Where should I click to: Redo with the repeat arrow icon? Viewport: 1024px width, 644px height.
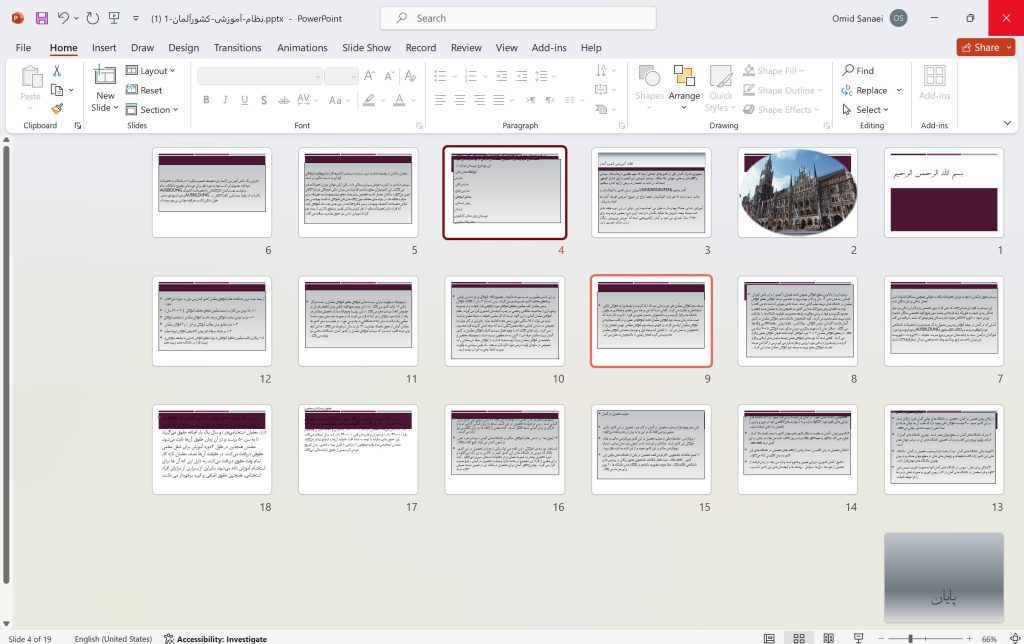coord(93,18)
